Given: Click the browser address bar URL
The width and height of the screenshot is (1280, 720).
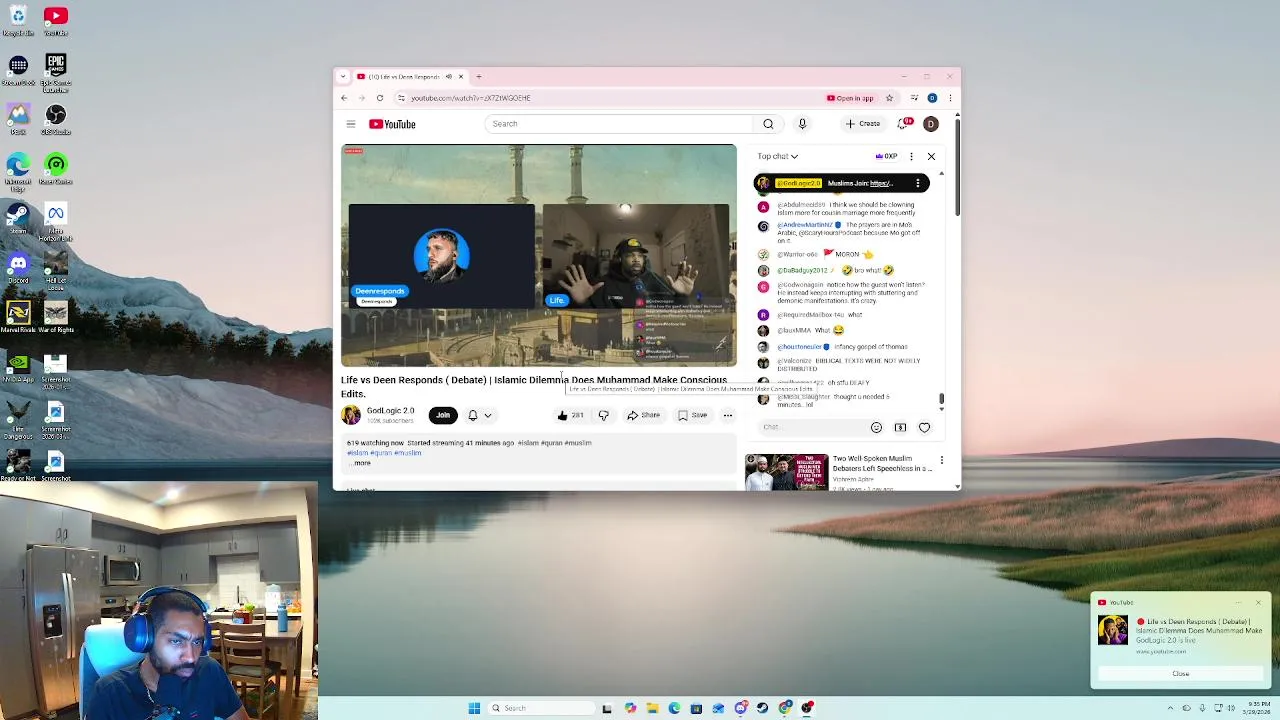Looking at the screenshot, I should point(471,98).
